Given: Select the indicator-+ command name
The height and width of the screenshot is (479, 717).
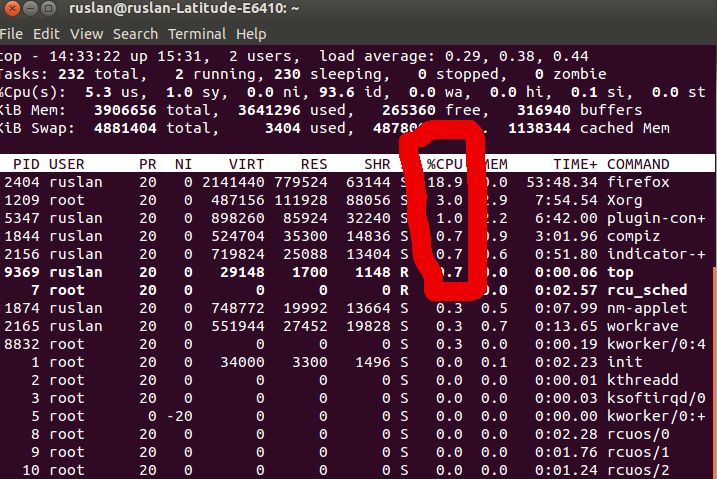Looking at the screenshot, I should tap(656, 254).
